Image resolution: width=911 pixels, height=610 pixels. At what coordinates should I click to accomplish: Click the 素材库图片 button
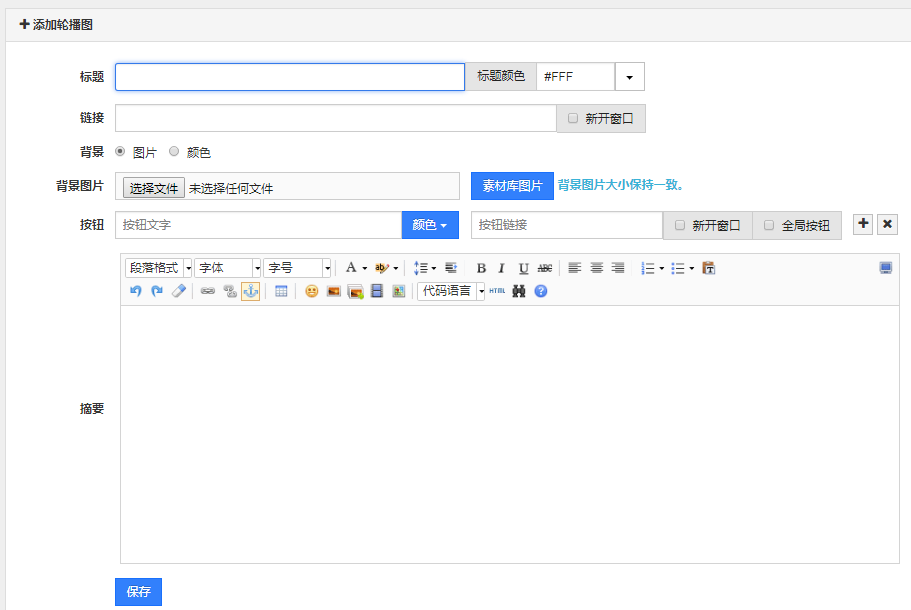coord(512,186)
